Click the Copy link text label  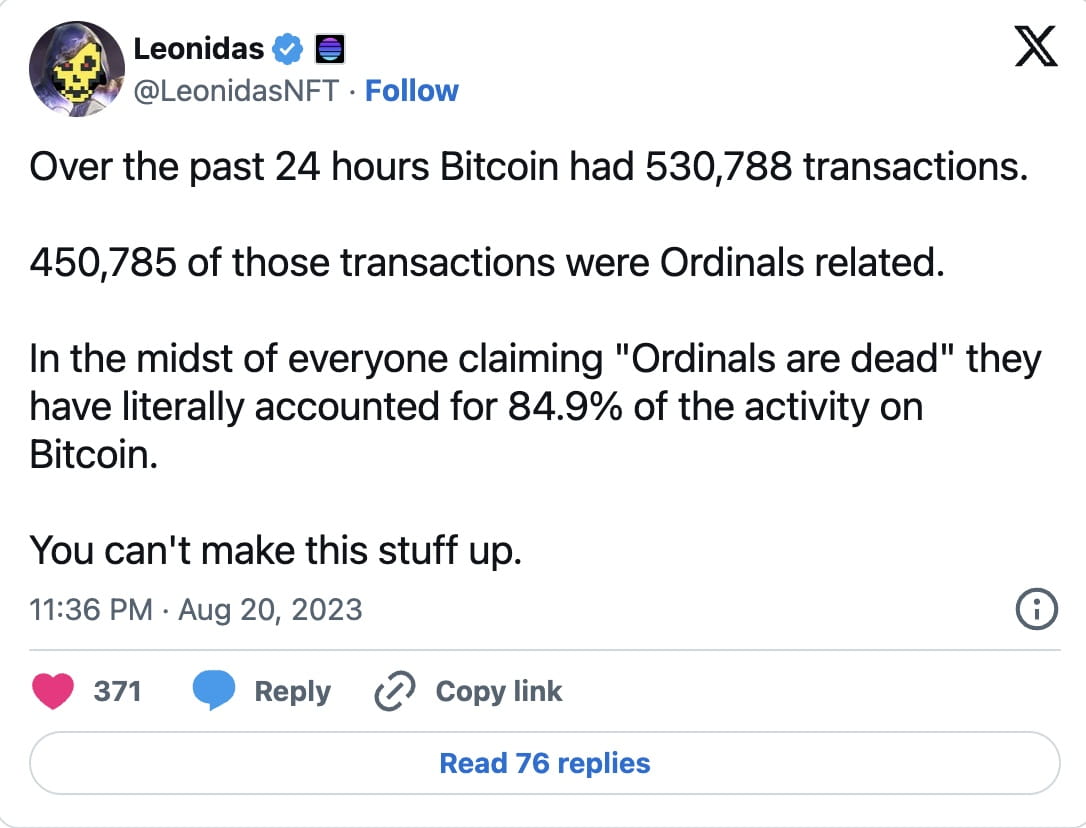[x=498, y=690]
